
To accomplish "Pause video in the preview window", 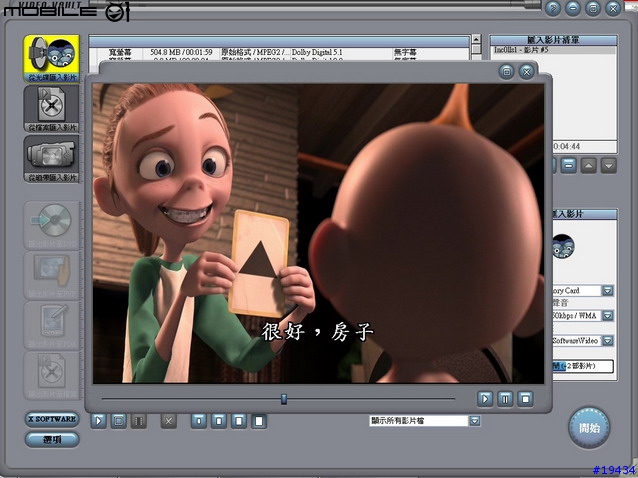I will coord(505,399).
